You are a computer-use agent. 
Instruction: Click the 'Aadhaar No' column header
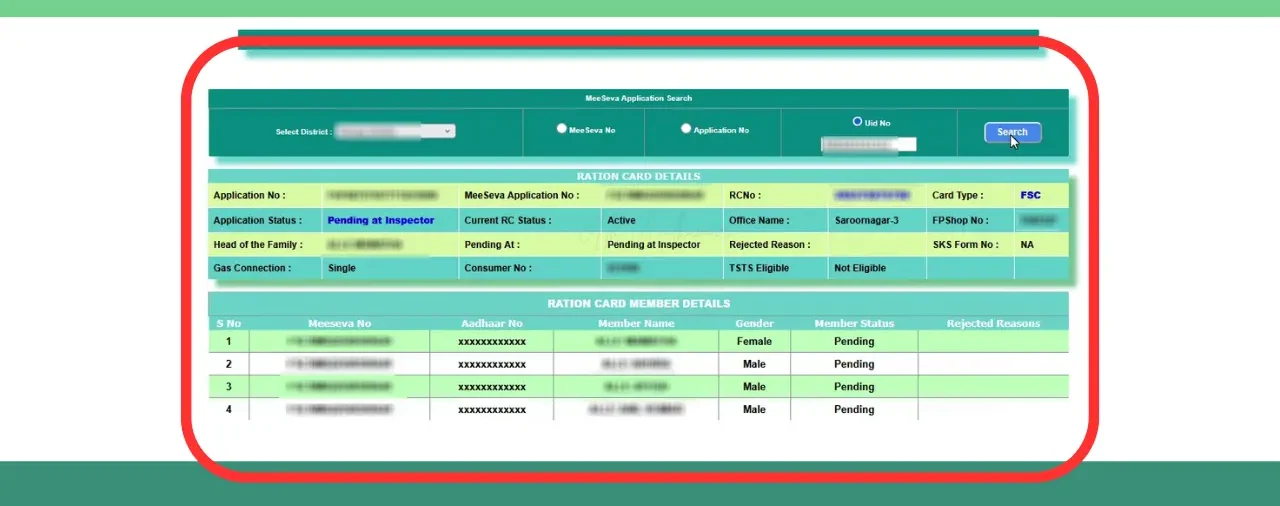pyautogui.click(x=491, y=323)
